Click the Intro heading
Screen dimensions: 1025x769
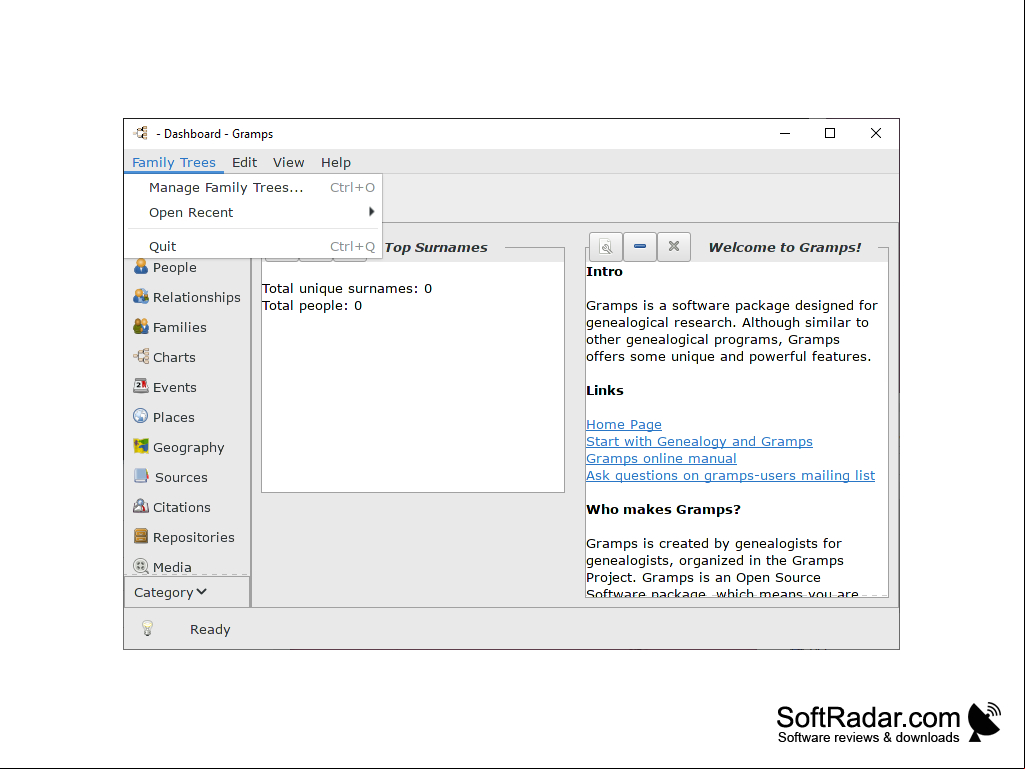pyautogui.click(x=604, y=271)
